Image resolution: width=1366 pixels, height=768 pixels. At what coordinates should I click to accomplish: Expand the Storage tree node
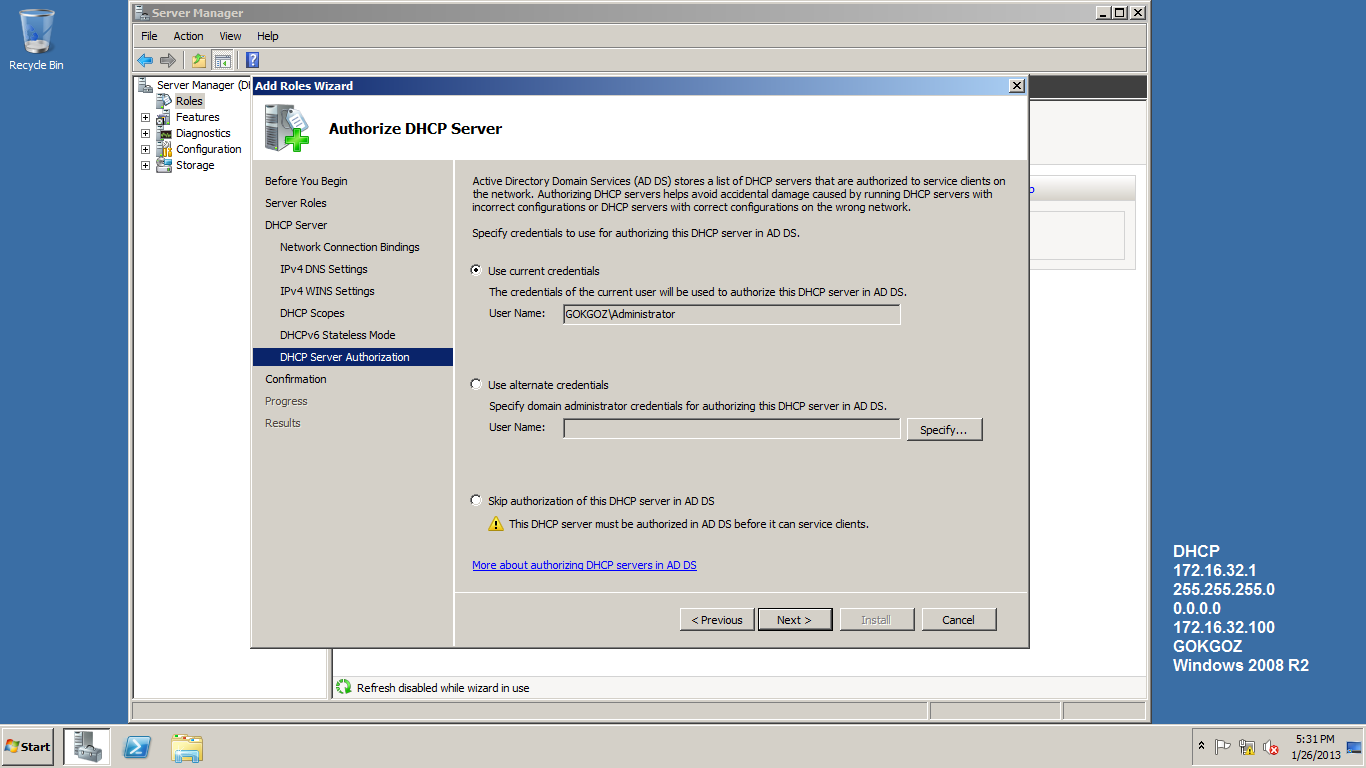(x=145, y=165)
